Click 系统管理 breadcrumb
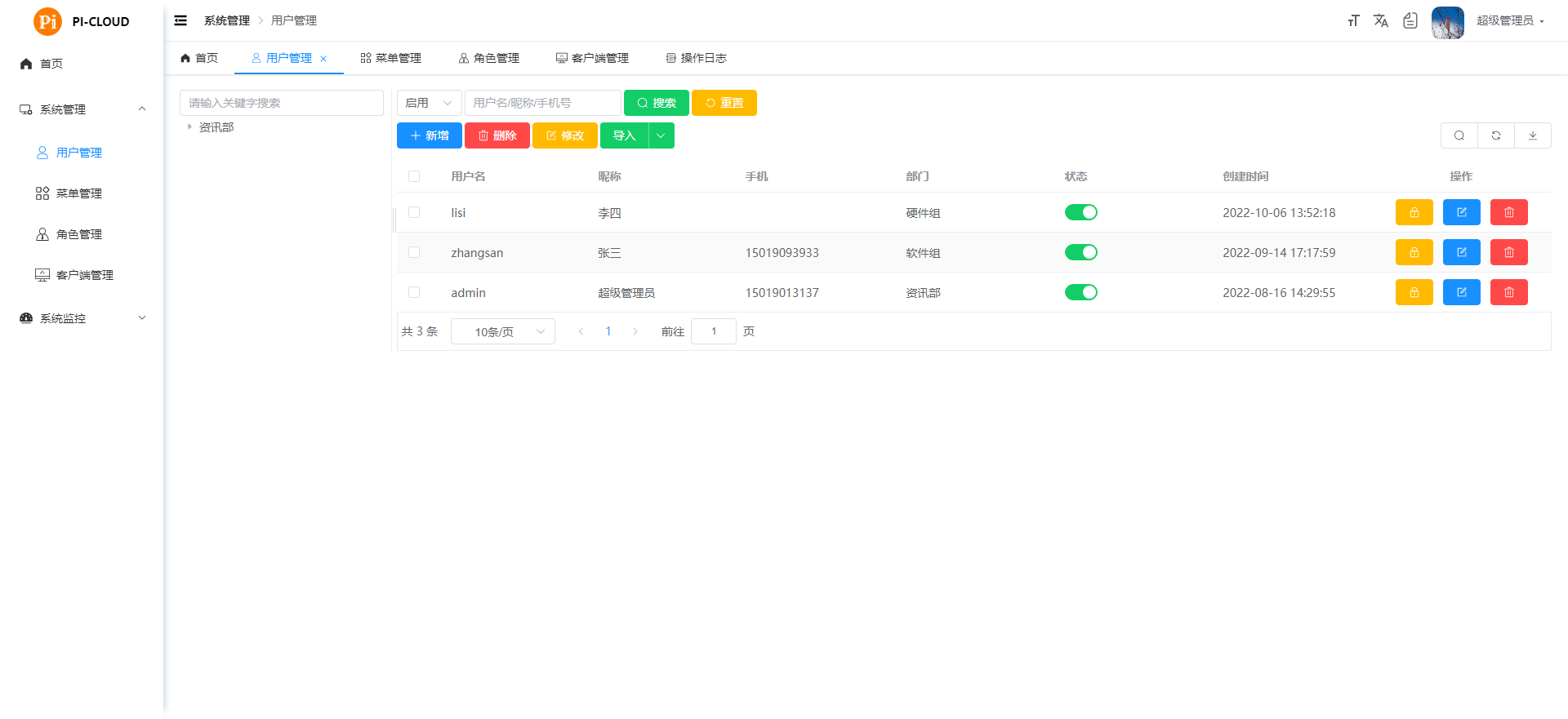The image size is (1568, 719). 227,20
